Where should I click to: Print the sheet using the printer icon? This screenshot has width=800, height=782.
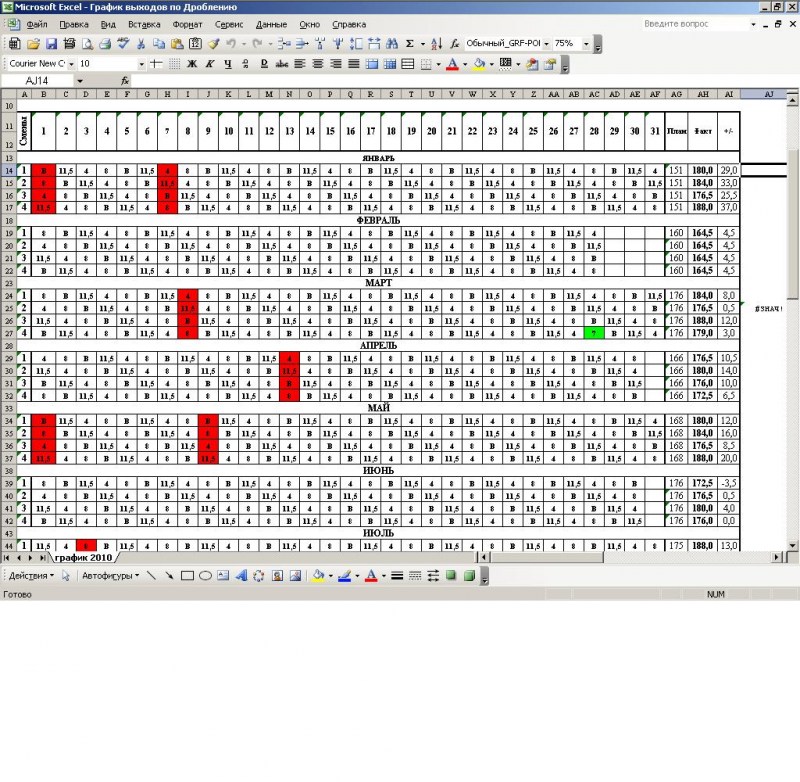105,44
